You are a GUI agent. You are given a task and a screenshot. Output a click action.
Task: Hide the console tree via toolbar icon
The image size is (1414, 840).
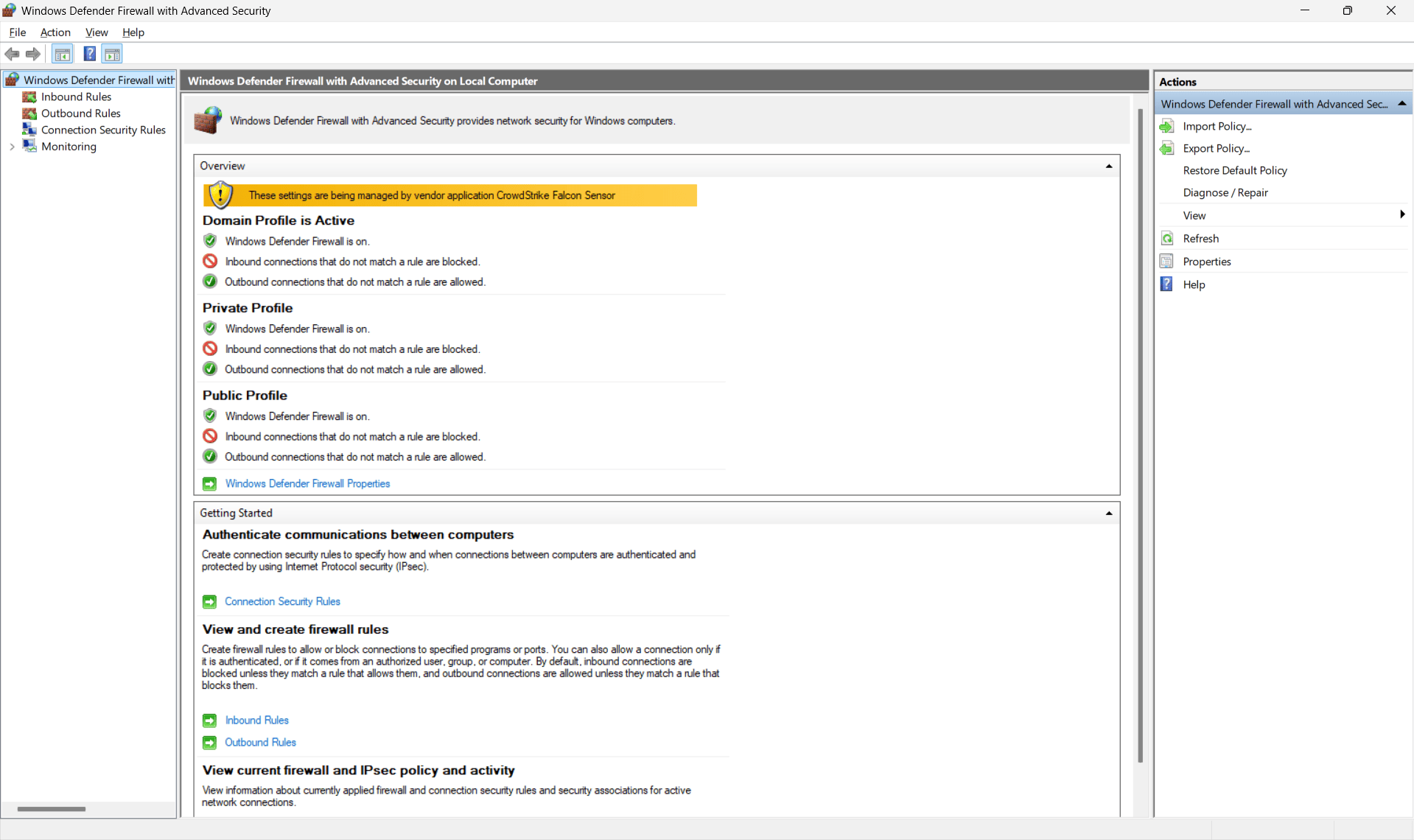pos(63,54)
